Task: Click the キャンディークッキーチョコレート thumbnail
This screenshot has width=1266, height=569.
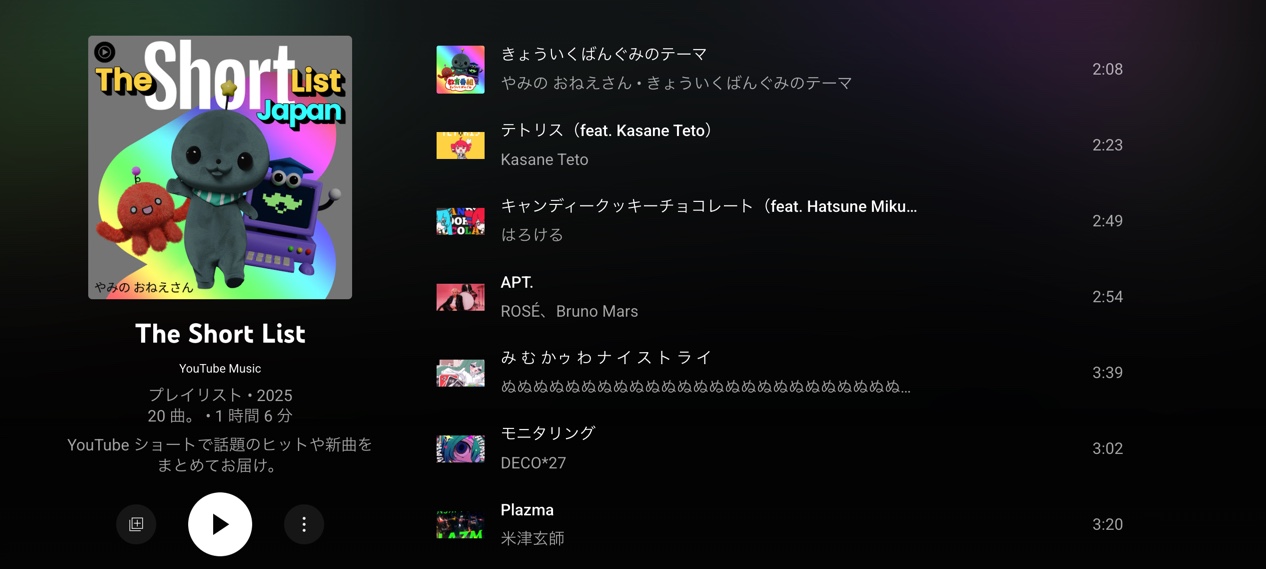Action: click(x=460, y=221)
